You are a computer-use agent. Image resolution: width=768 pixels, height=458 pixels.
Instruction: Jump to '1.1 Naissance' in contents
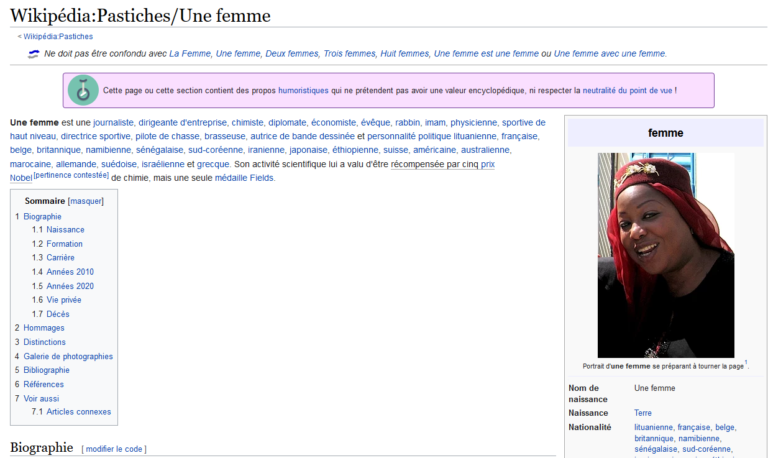click(65, 230)
